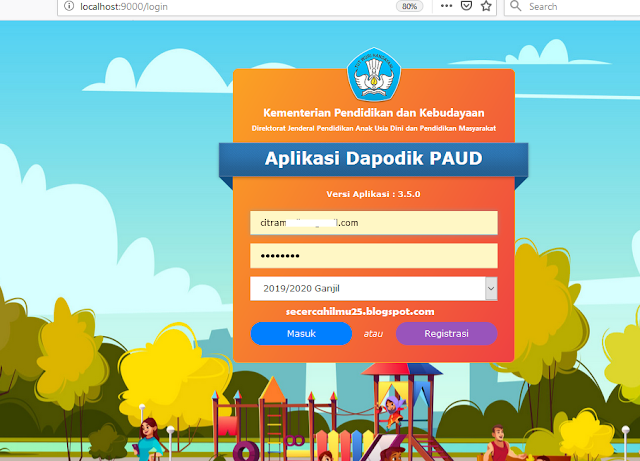The height and width of the screenshot is (461, 640).
Task: Click the Aplikasi Dapodik PAUD title banner
Action: pyautogui.click(x=373, y=159)
